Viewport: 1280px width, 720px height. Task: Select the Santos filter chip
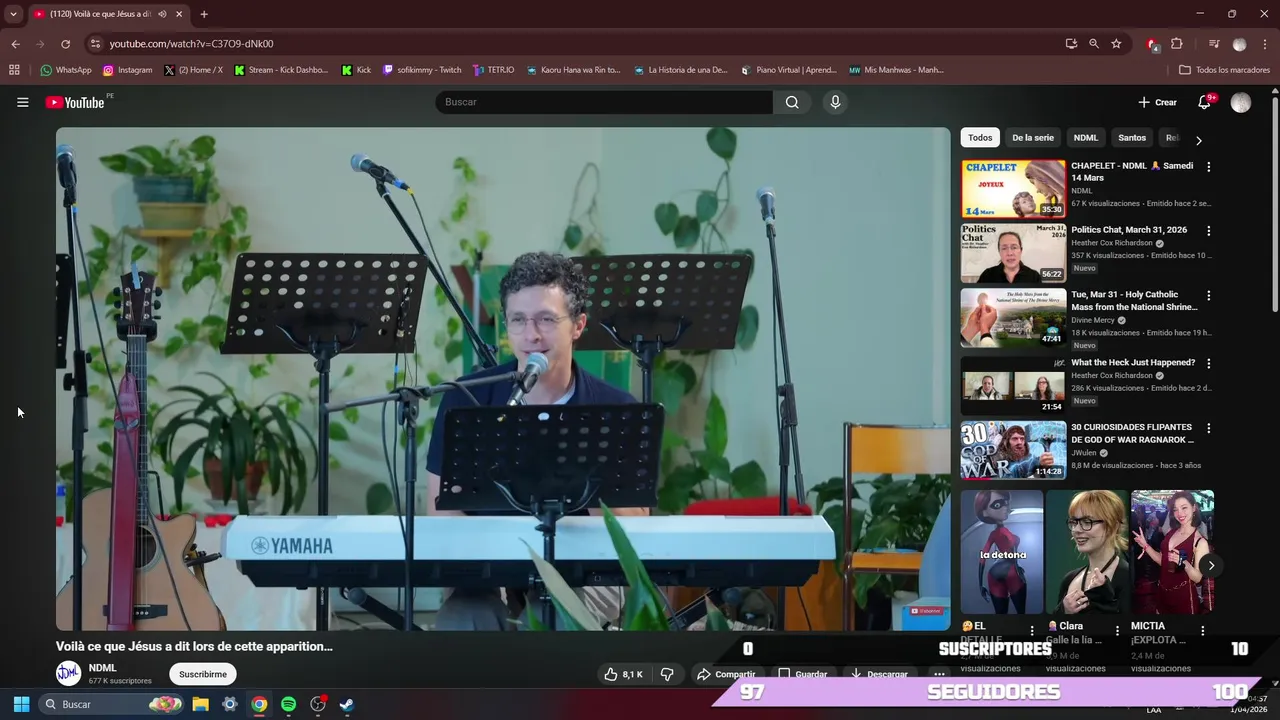[x=1132, y=138]
